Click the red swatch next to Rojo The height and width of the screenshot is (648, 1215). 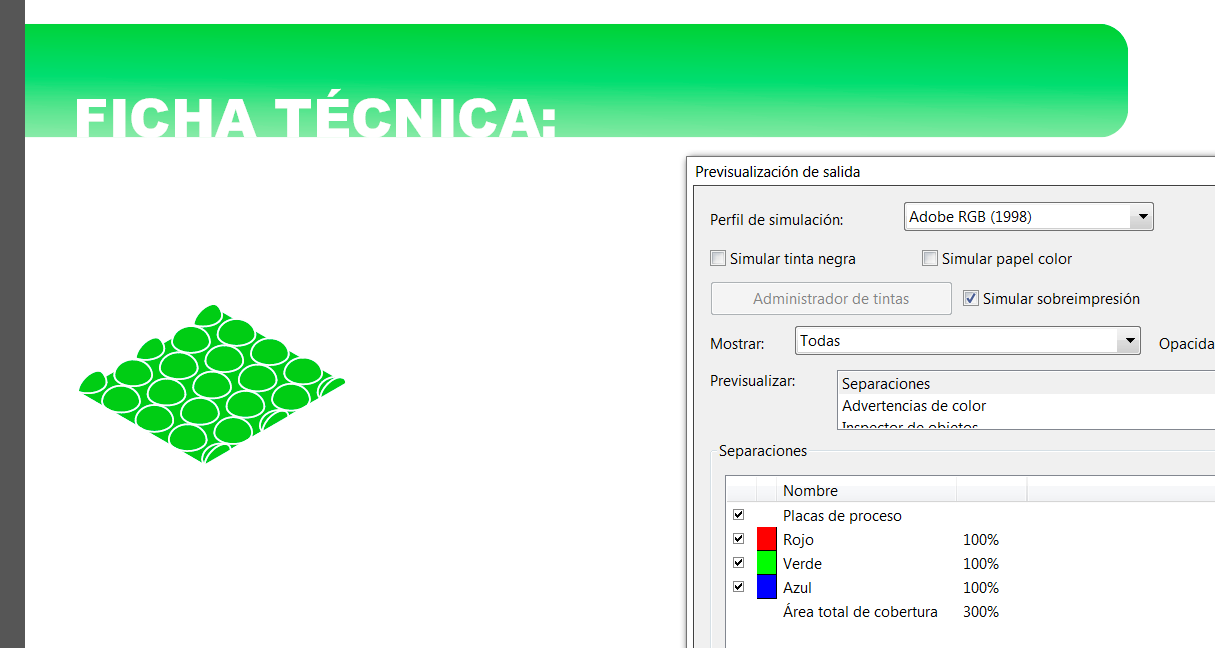767,539
